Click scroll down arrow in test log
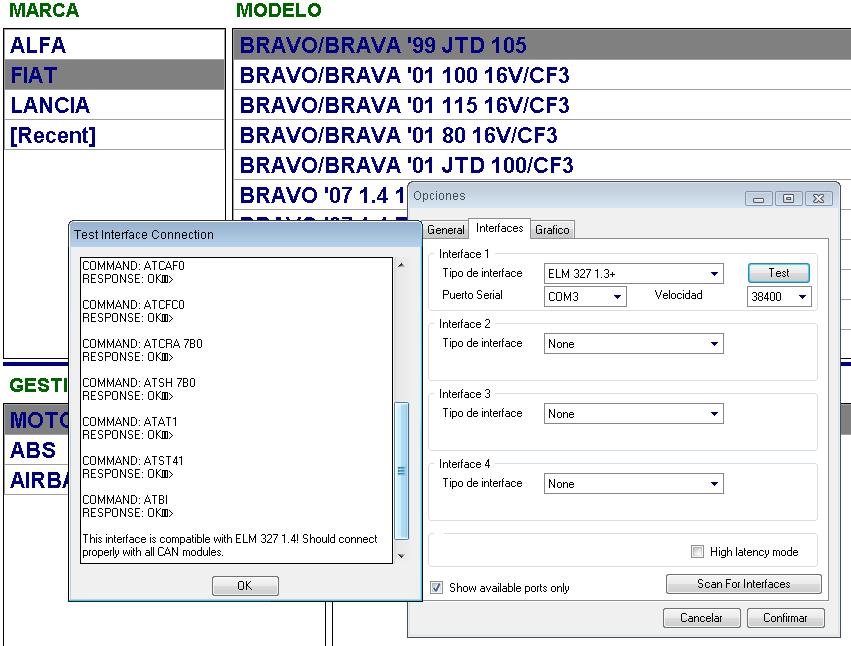 401,556
